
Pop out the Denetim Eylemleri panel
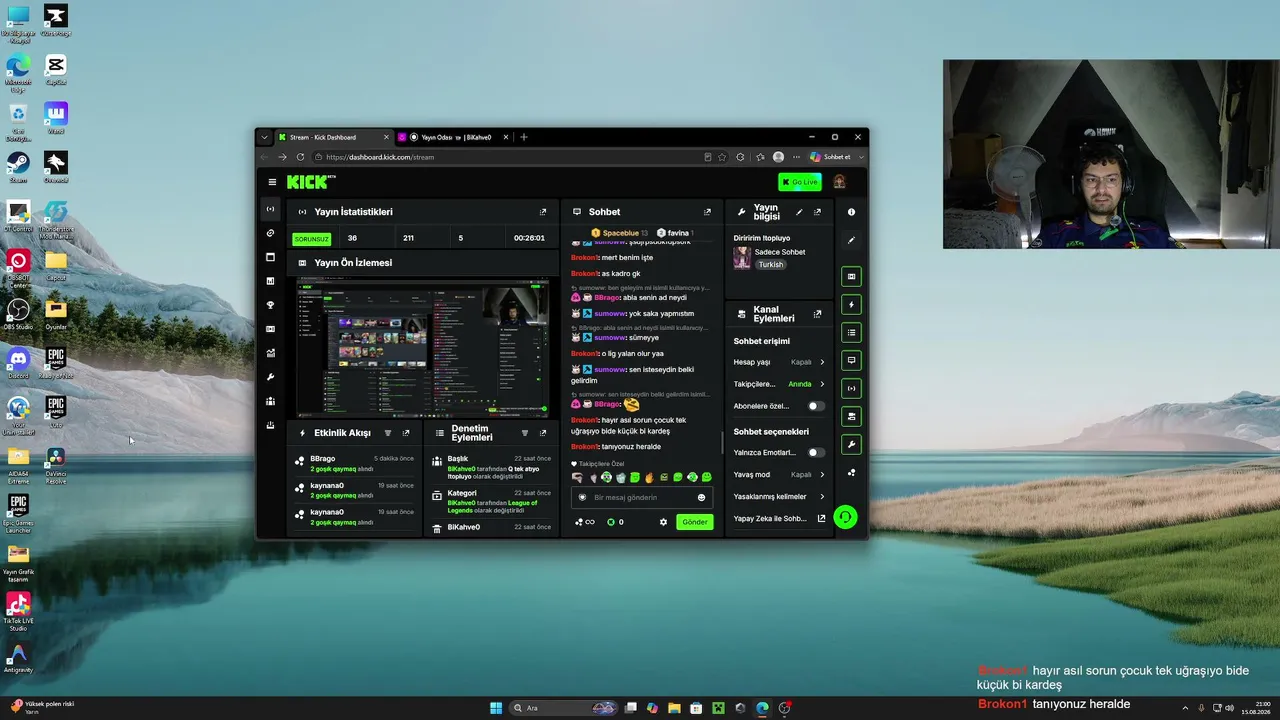[543, 433]
